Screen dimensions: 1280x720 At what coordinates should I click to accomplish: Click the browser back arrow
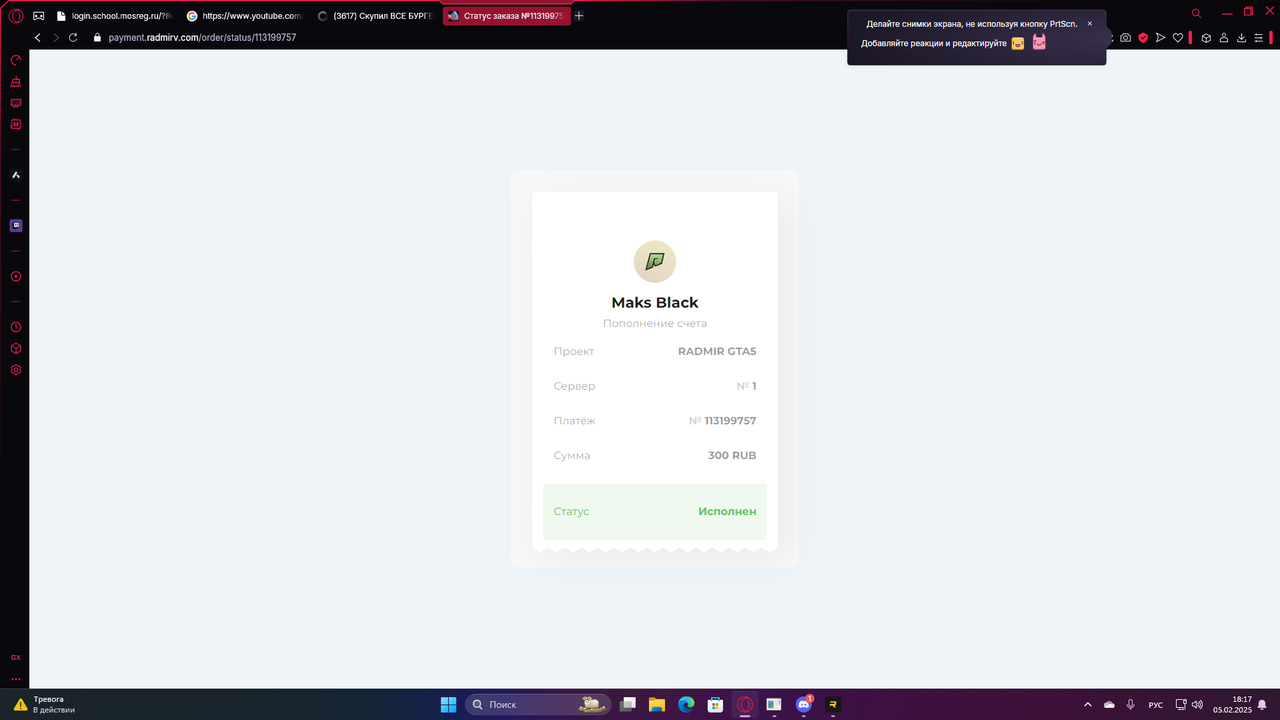(38, 37)
